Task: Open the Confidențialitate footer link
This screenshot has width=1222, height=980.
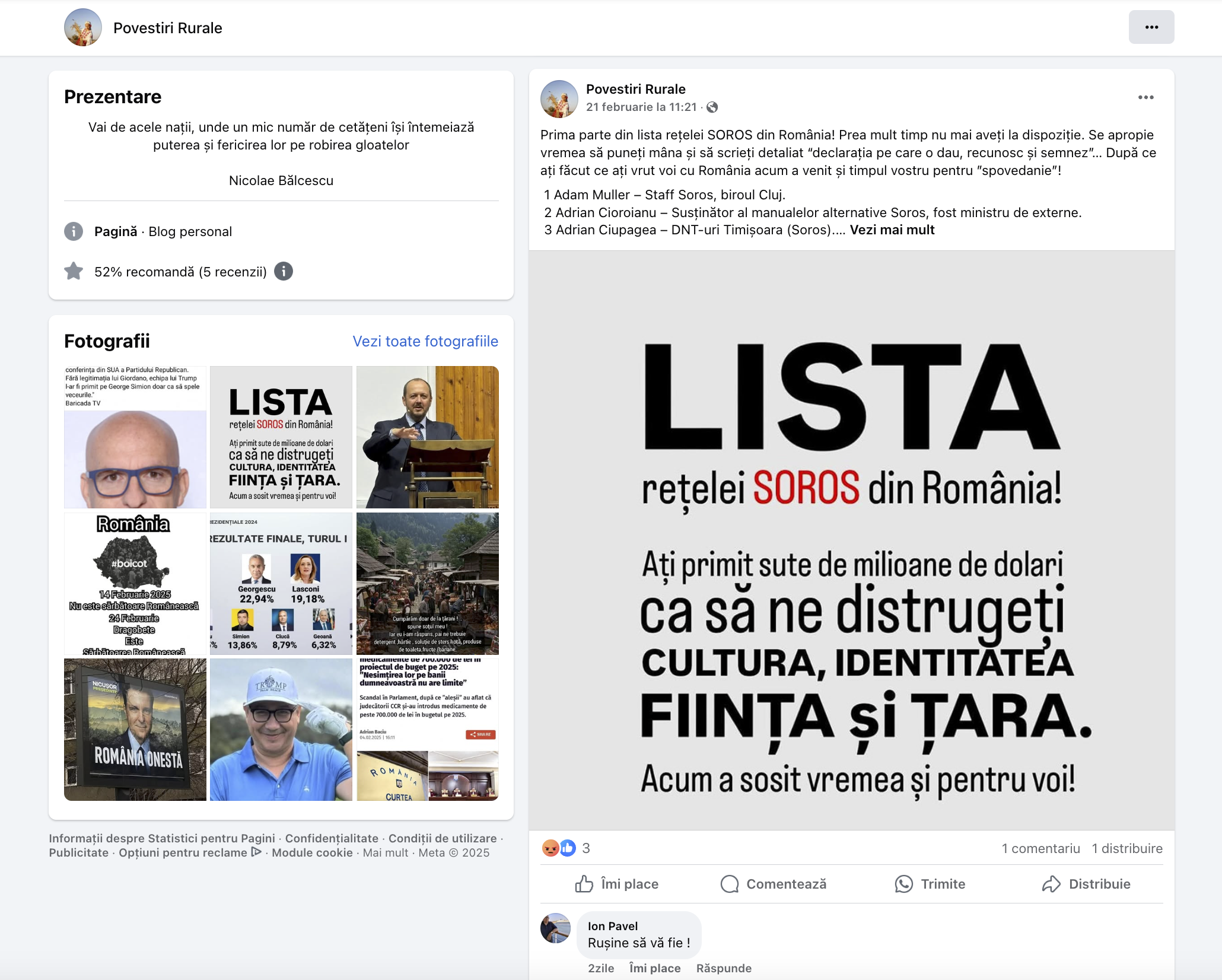Action: [332, 838]
